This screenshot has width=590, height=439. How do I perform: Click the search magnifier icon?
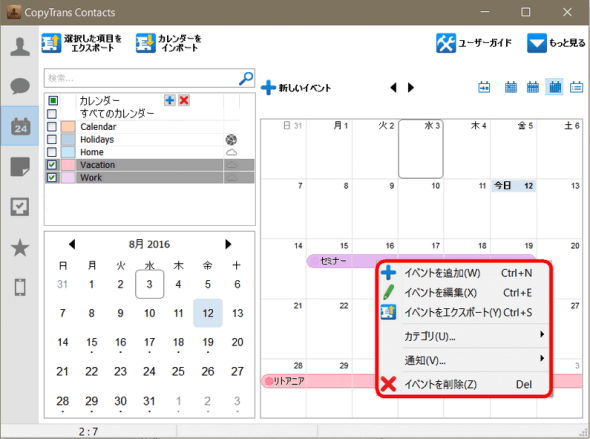(x=246, y=78)
